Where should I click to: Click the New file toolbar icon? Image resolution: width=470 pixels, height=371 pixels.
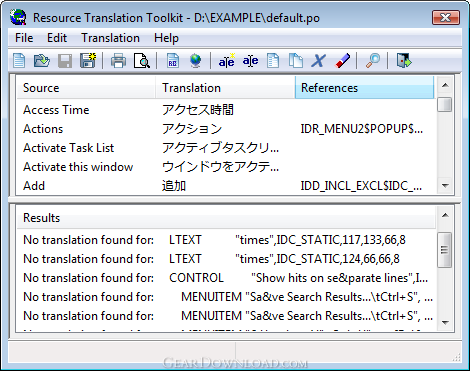tap(19, 61)
